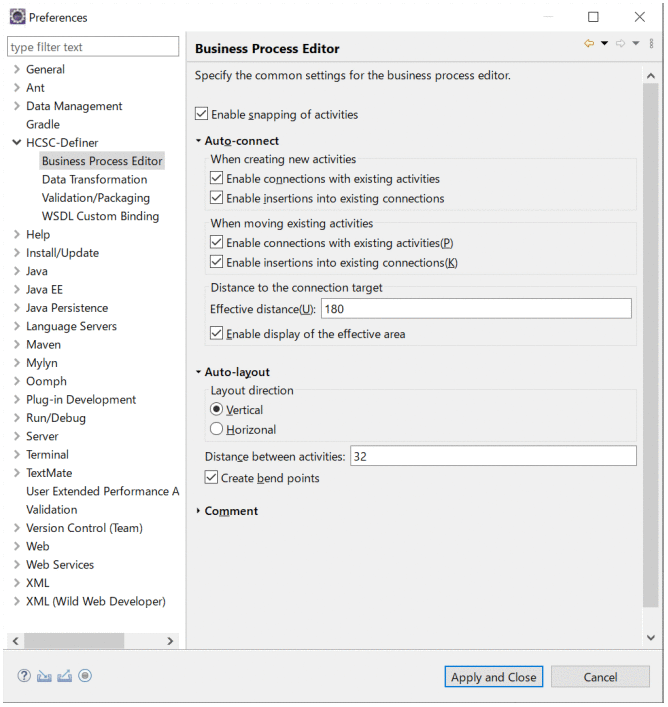668x707 pixels.
Task: Click the Oomph preference recorder icon
Action: [85, 676]
